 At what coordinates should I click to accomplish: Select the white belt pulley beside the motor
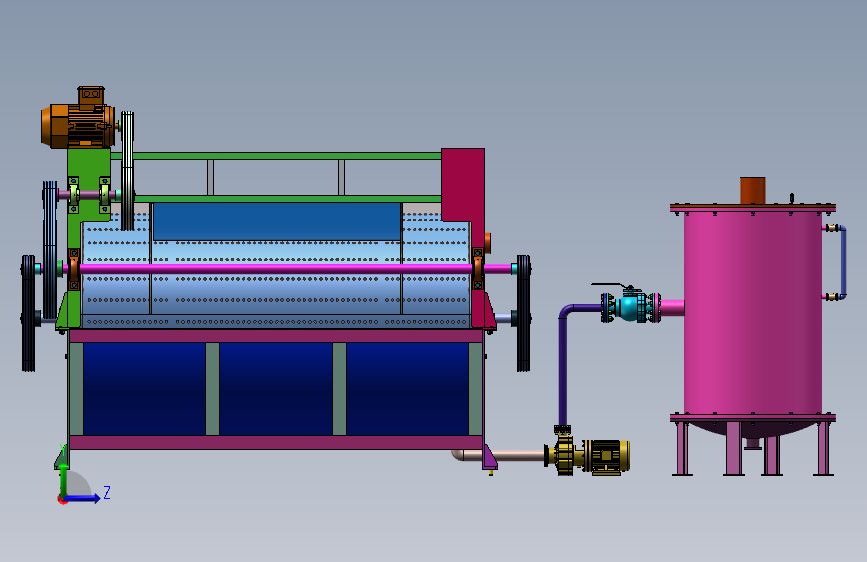pos(127,171)
